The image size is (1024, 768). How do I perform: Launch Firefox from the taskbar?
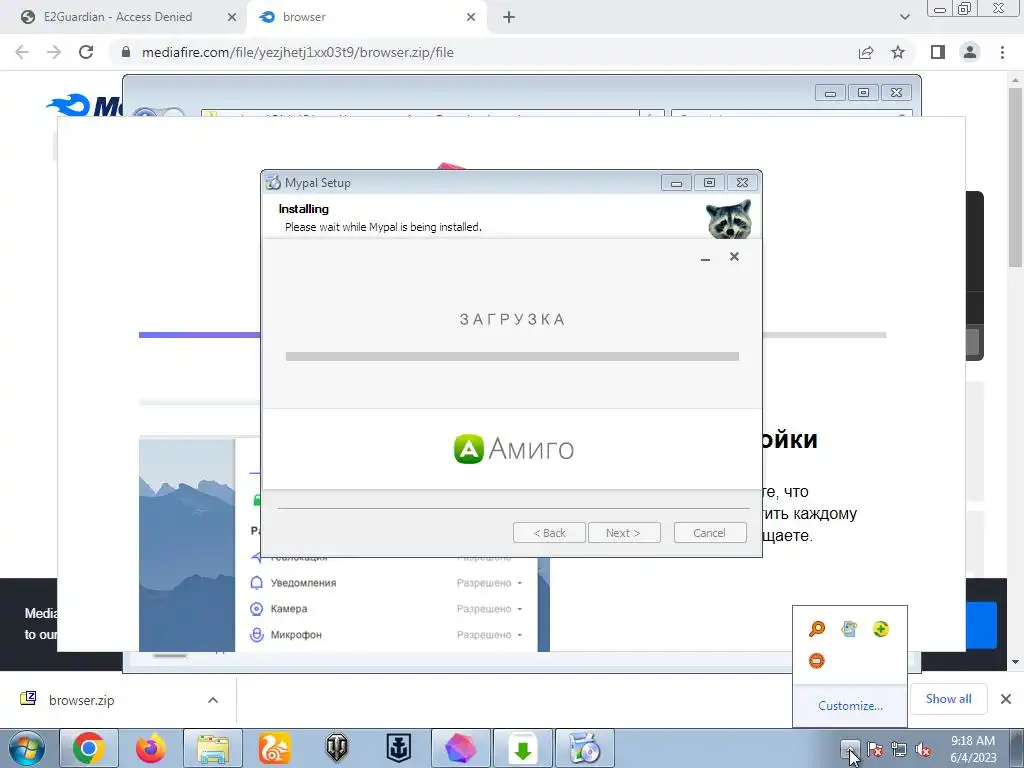(150, 748)
